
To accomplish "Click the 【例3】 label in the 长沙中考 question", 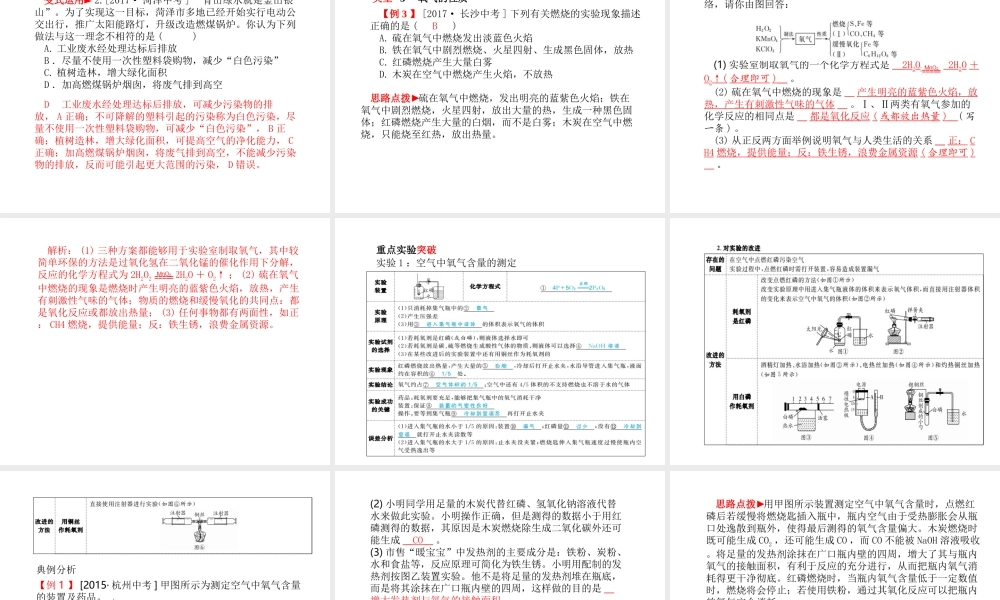I will pyautogui.click(x=398, y=13).
